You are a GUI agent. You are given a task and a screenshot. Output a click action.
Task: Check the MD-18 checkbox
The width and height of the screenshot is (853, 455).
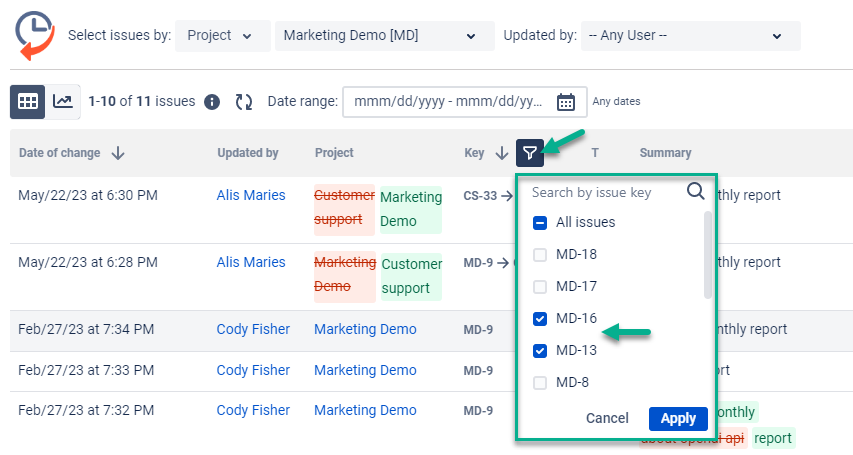coord(540,255)
